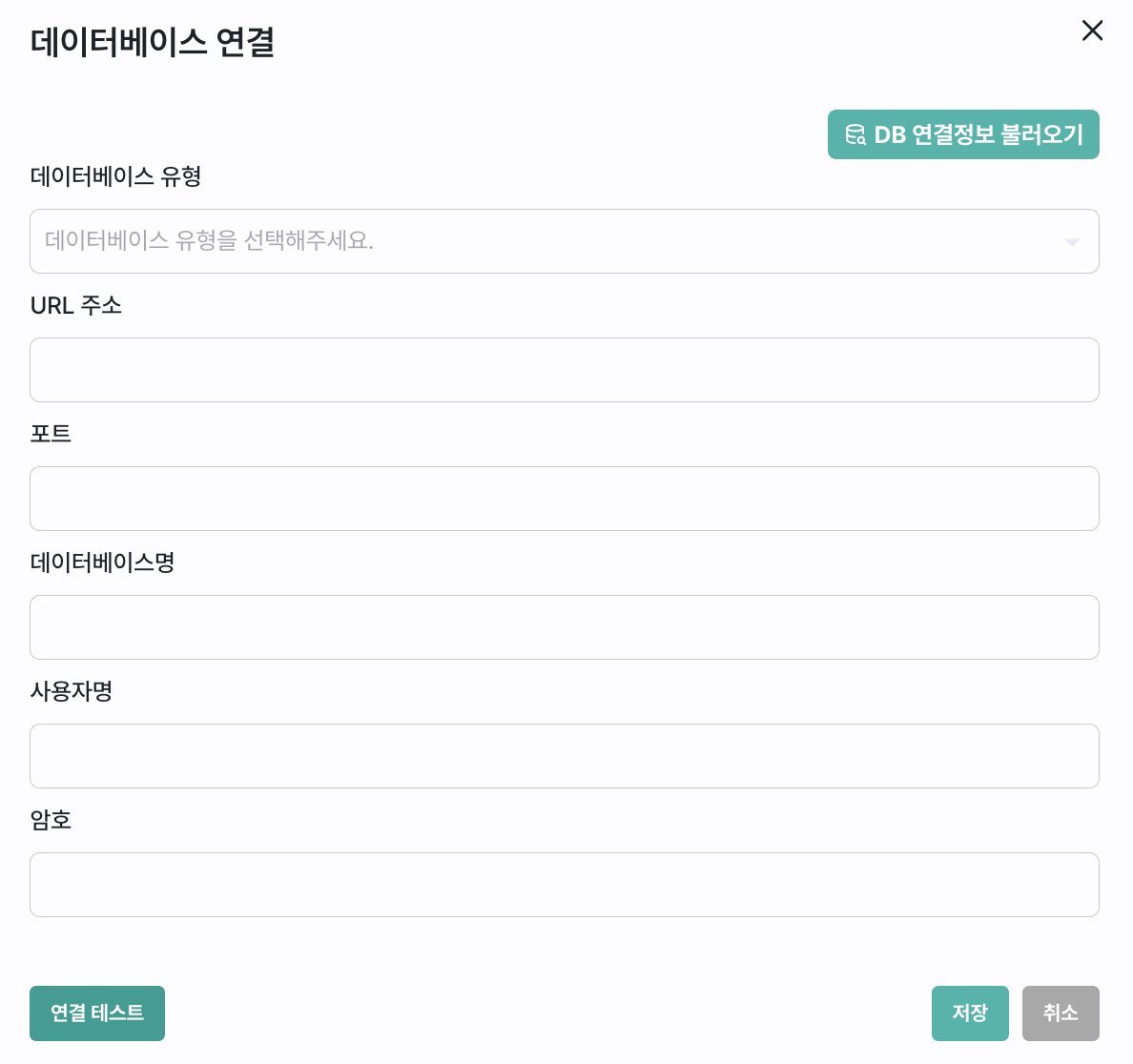Screen dimensions: 1133x1064
Task: Click the database icon on DB 연결정보 불러오기
Action: 855,134
